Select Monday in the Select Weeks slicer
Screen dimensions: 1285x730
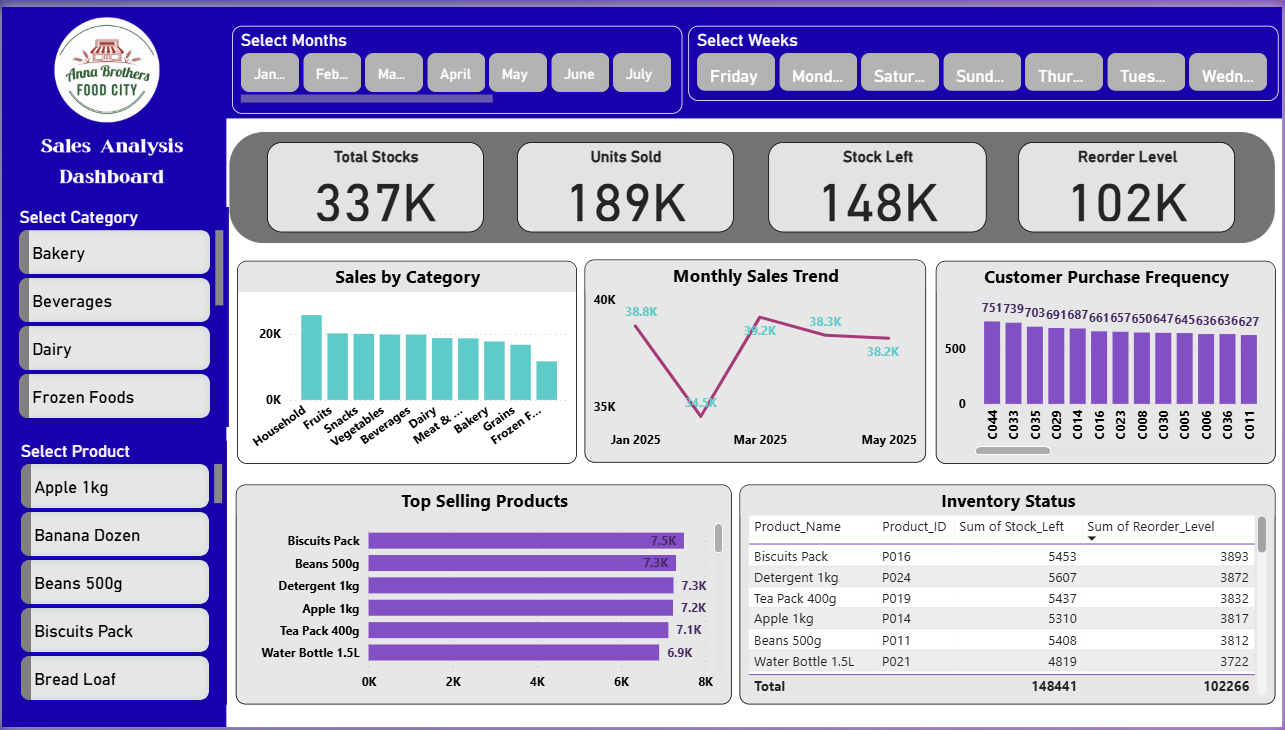pos(817,72)
